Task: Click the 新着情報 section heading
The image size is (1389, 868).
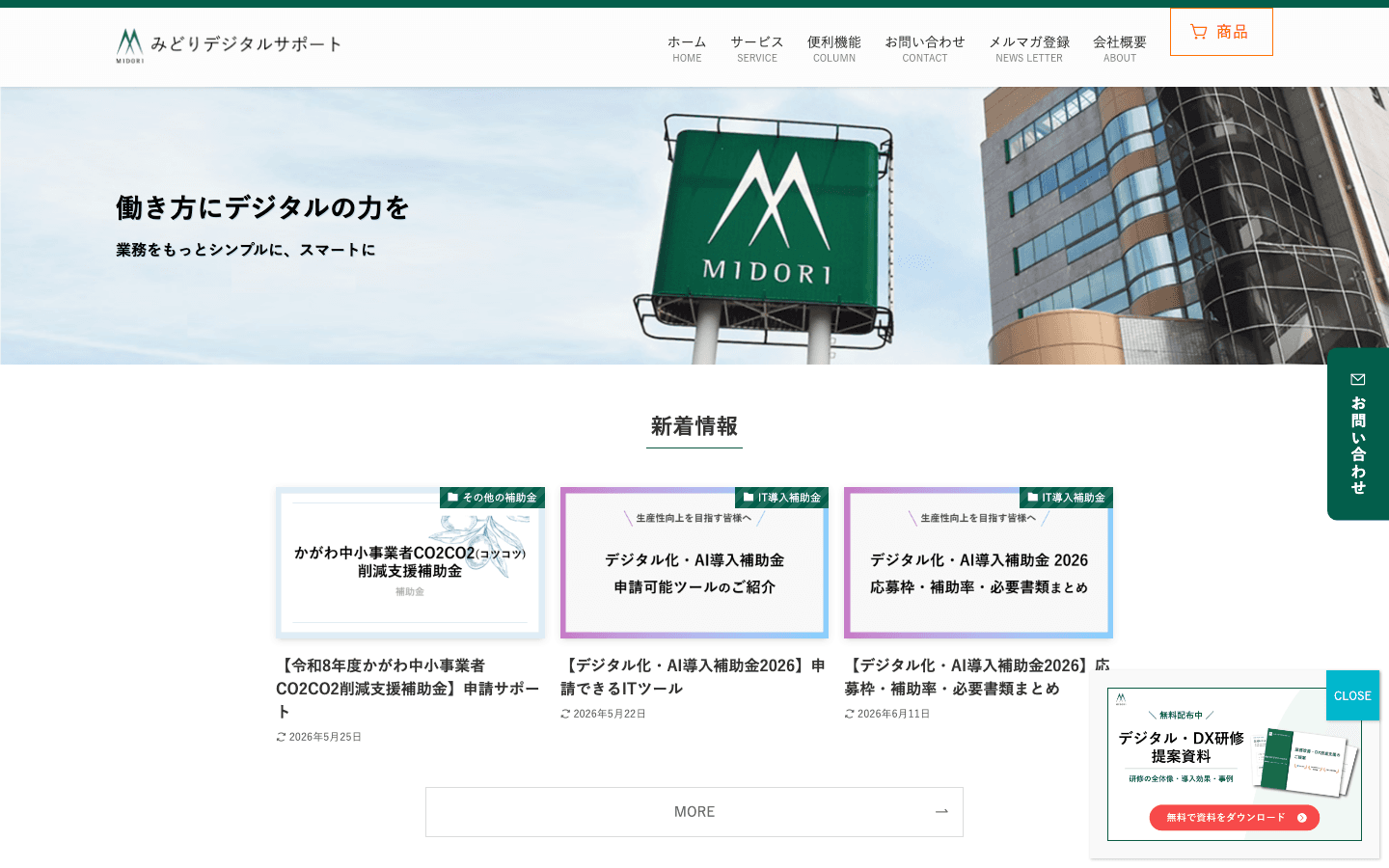Action: tap(694, 426)
